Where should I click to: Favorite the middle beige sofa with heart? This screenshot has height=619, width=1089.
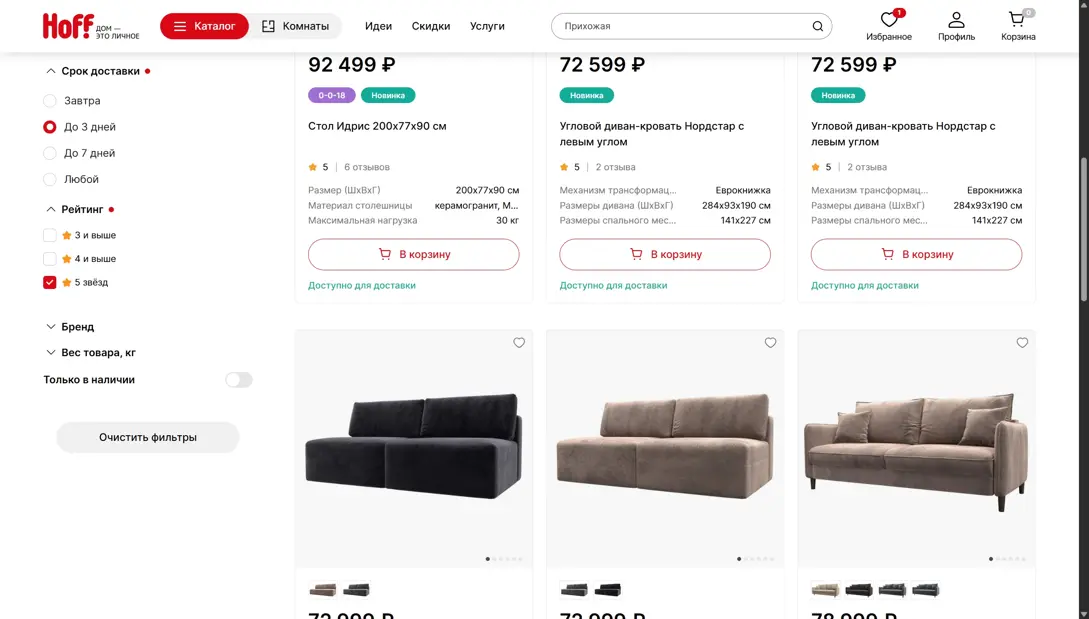[770, 343]
